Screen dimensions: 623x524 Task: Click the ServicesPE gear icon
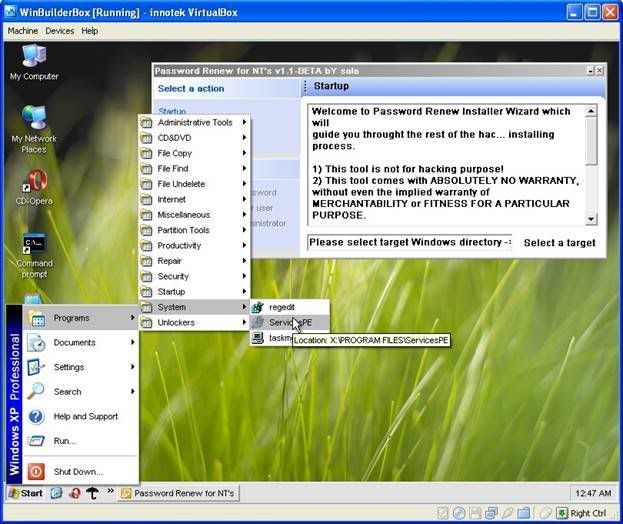258,323
